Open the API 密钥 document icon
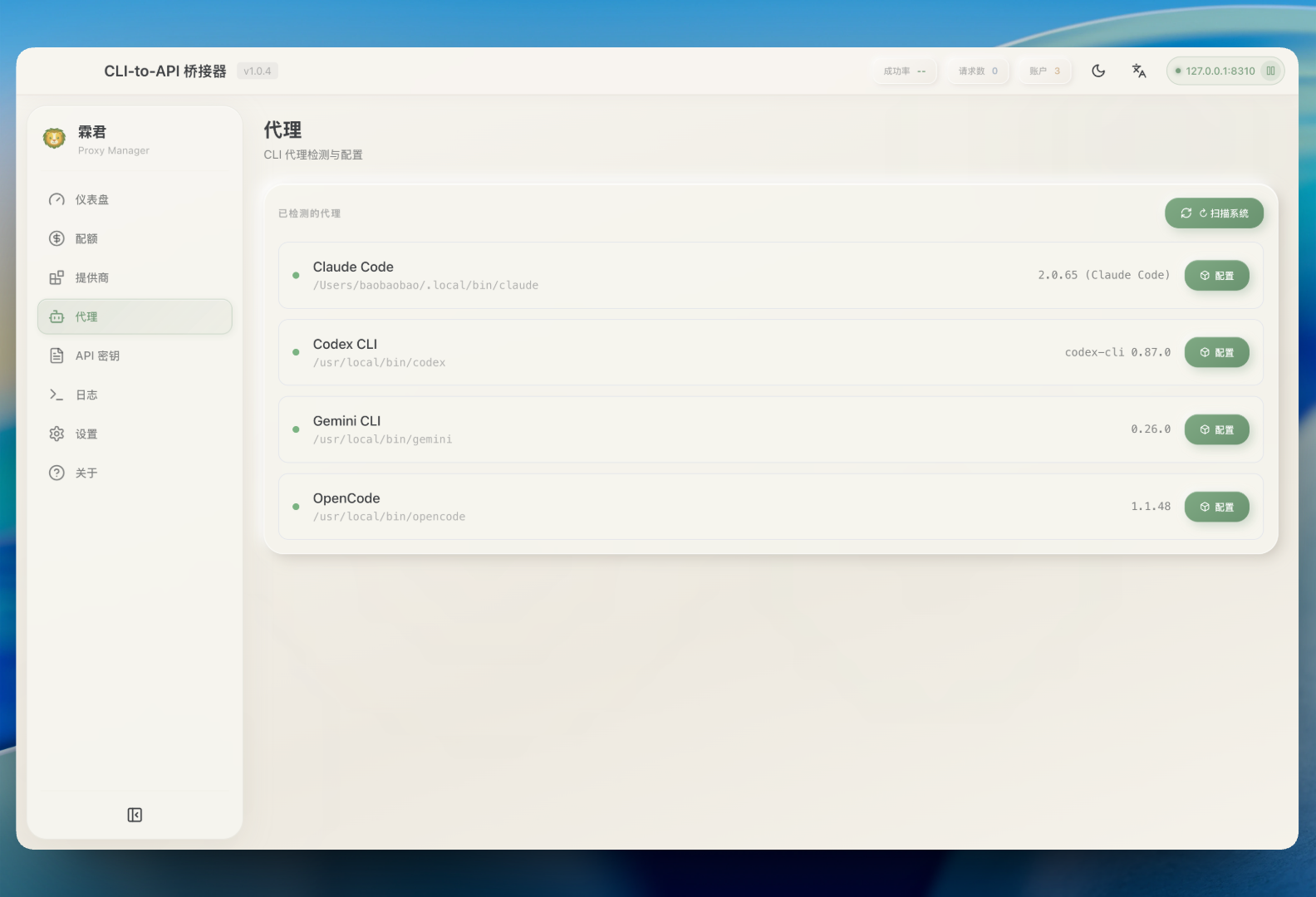This screenshot has height=897, width=1316. (x=56, y=355)
